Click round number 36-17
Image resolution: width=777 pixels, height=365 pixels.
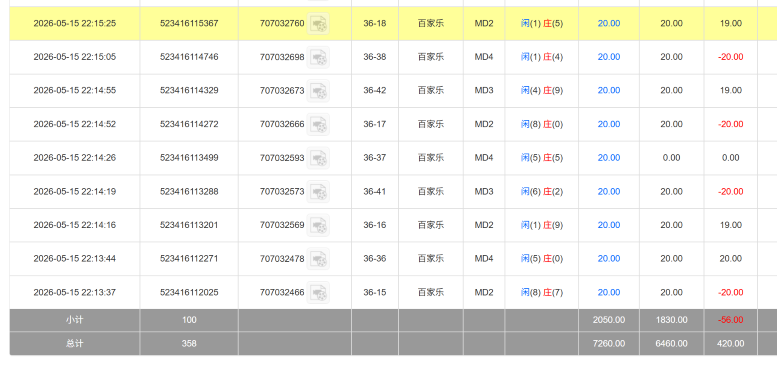click(x=375, y=124)
